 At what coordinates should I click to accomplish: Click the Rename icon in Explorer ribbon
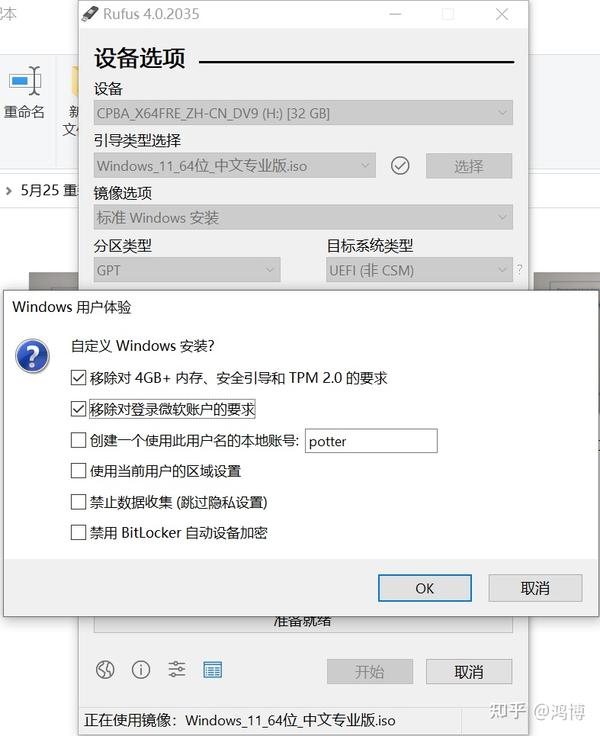[x=24, y=82]
